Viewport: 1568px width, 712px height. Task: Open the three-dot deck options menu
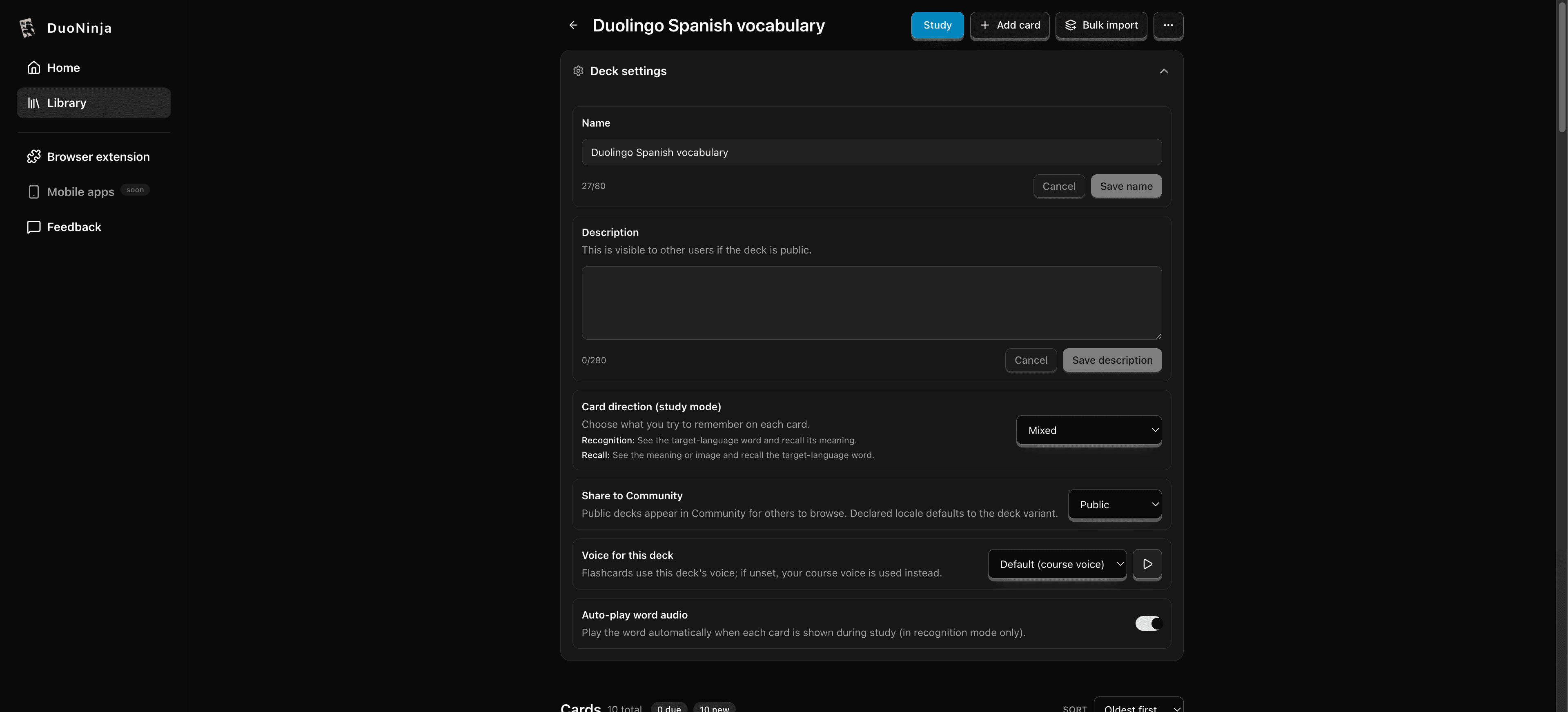click(1168, 25)
